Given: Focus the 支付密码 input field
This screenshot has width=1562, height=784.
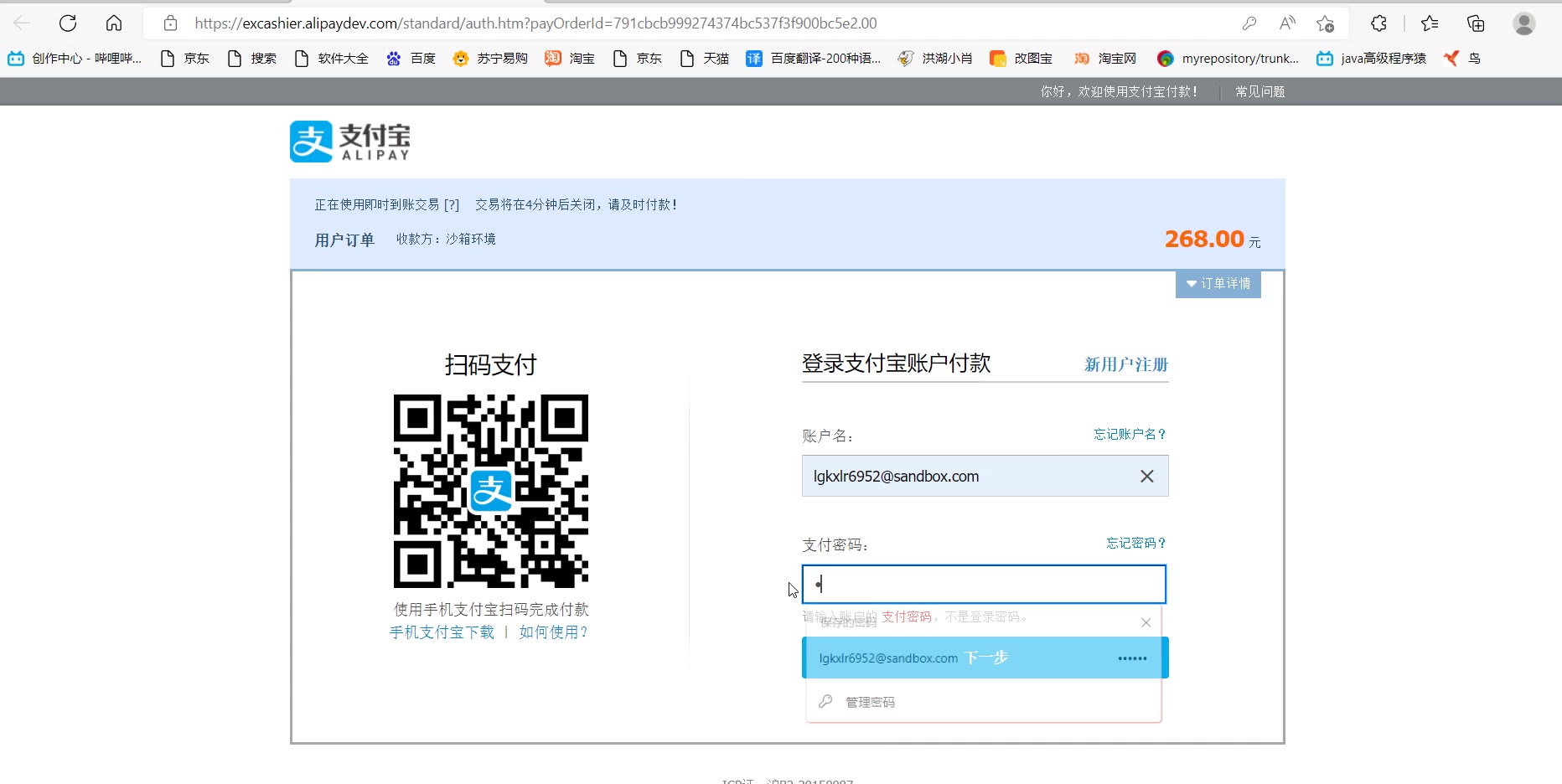Looking at the screenshot, I should (x=984, y=584).
